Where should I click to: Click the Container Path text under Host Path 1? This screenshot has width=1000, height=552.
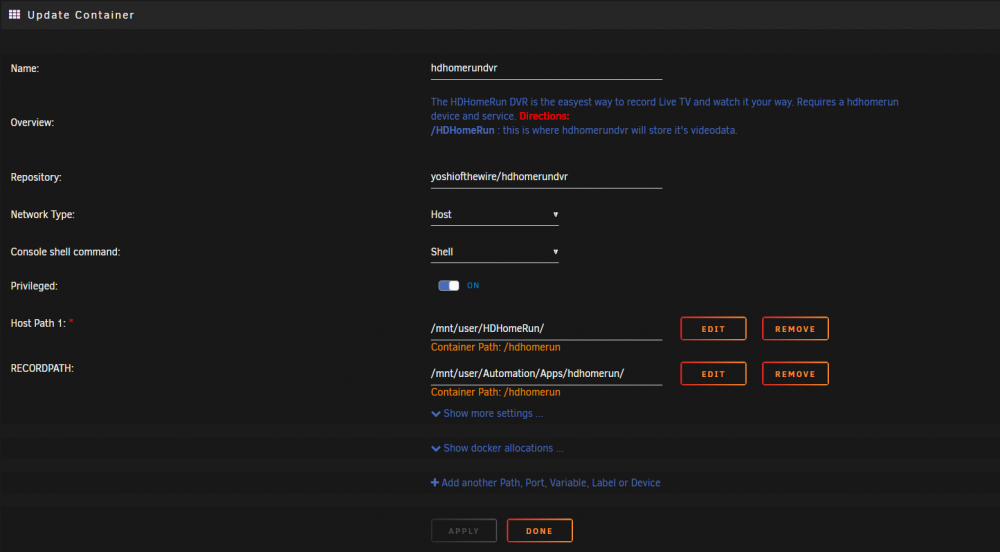496,347
